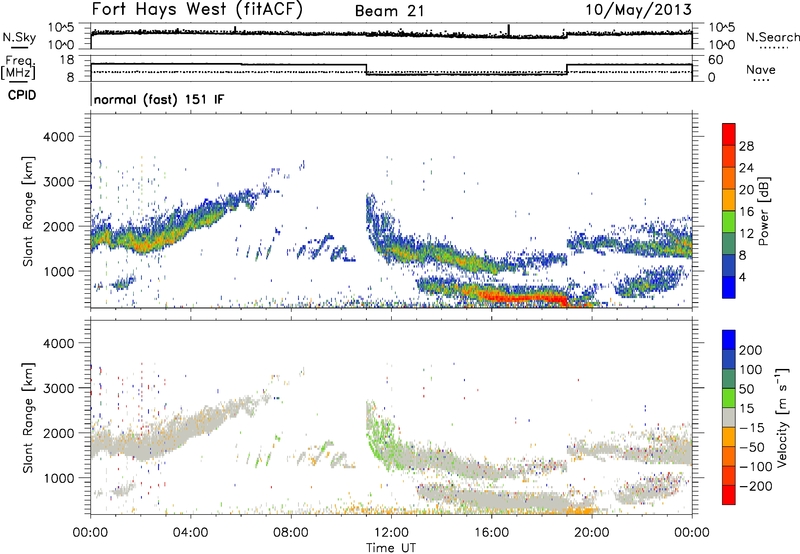
Task: Select the "-200" value on Velocity colorbar
Action: 756,486
